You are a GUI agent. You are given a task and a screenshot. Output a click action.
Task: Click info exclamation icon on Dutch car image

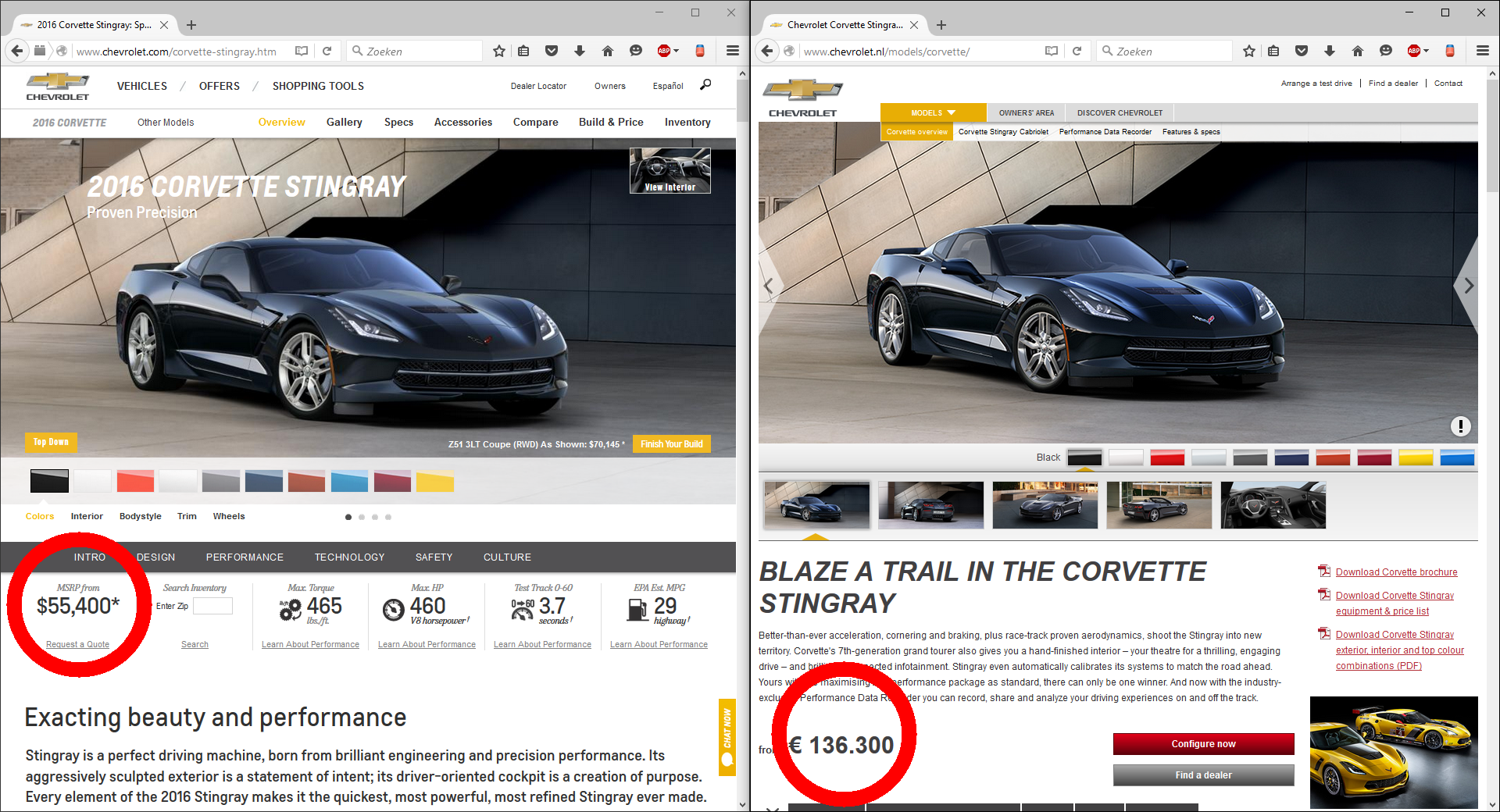tap(1460, 426)
